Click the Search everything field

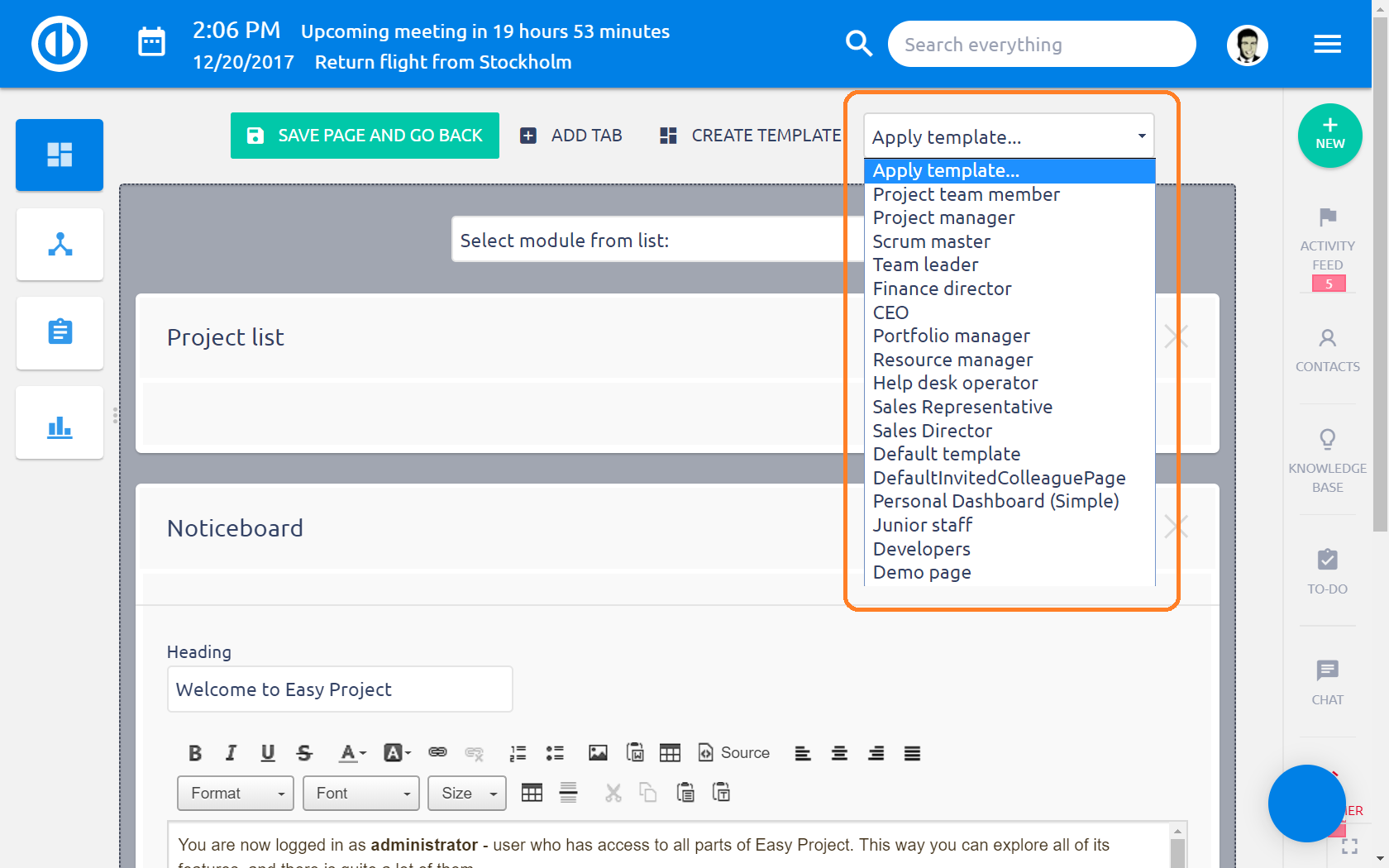1042,44
